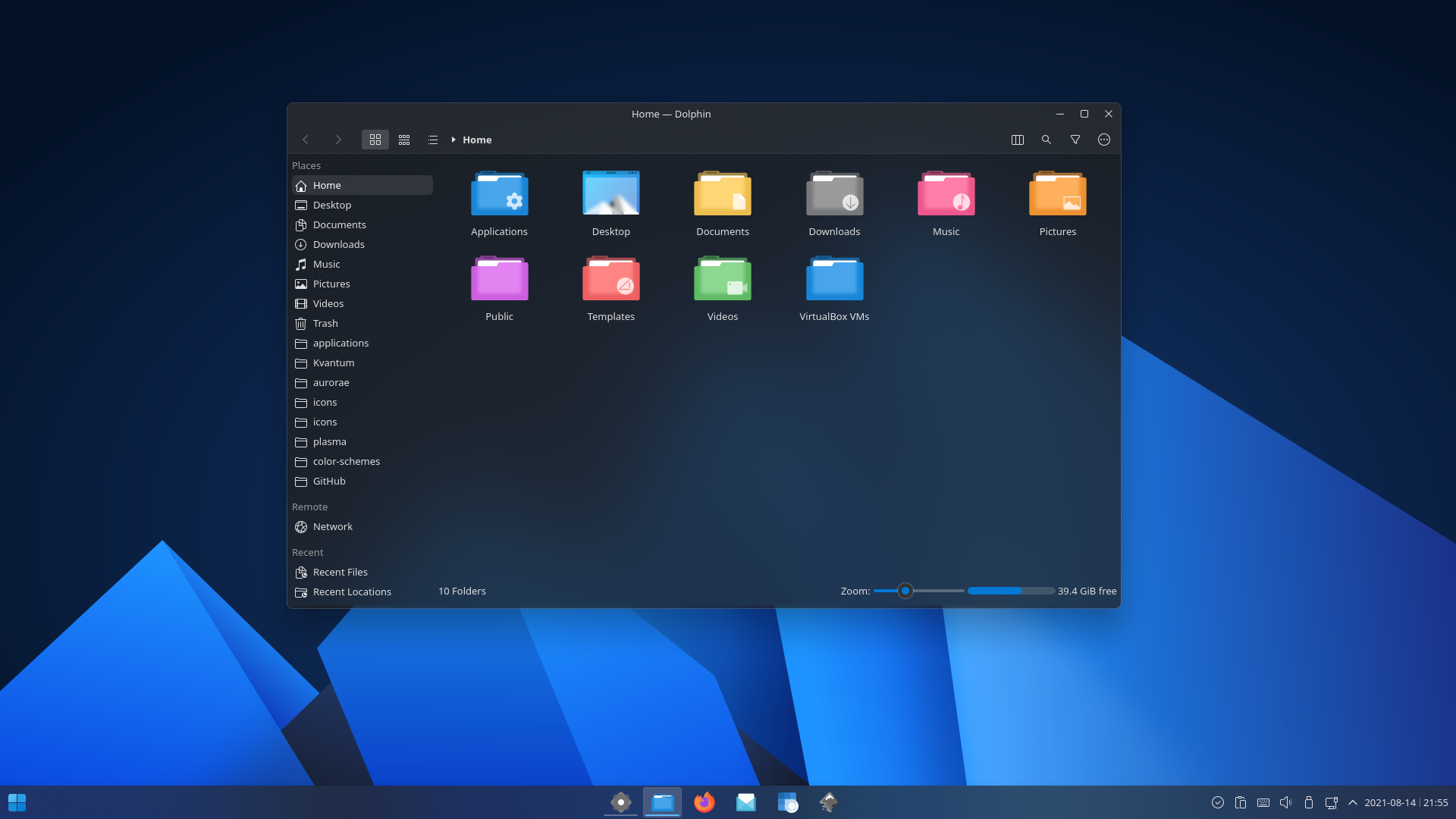The width and height of the screenshot is (1456, 819).
Task: Toggle split view in Dolphin
Action: point(1018,140)
